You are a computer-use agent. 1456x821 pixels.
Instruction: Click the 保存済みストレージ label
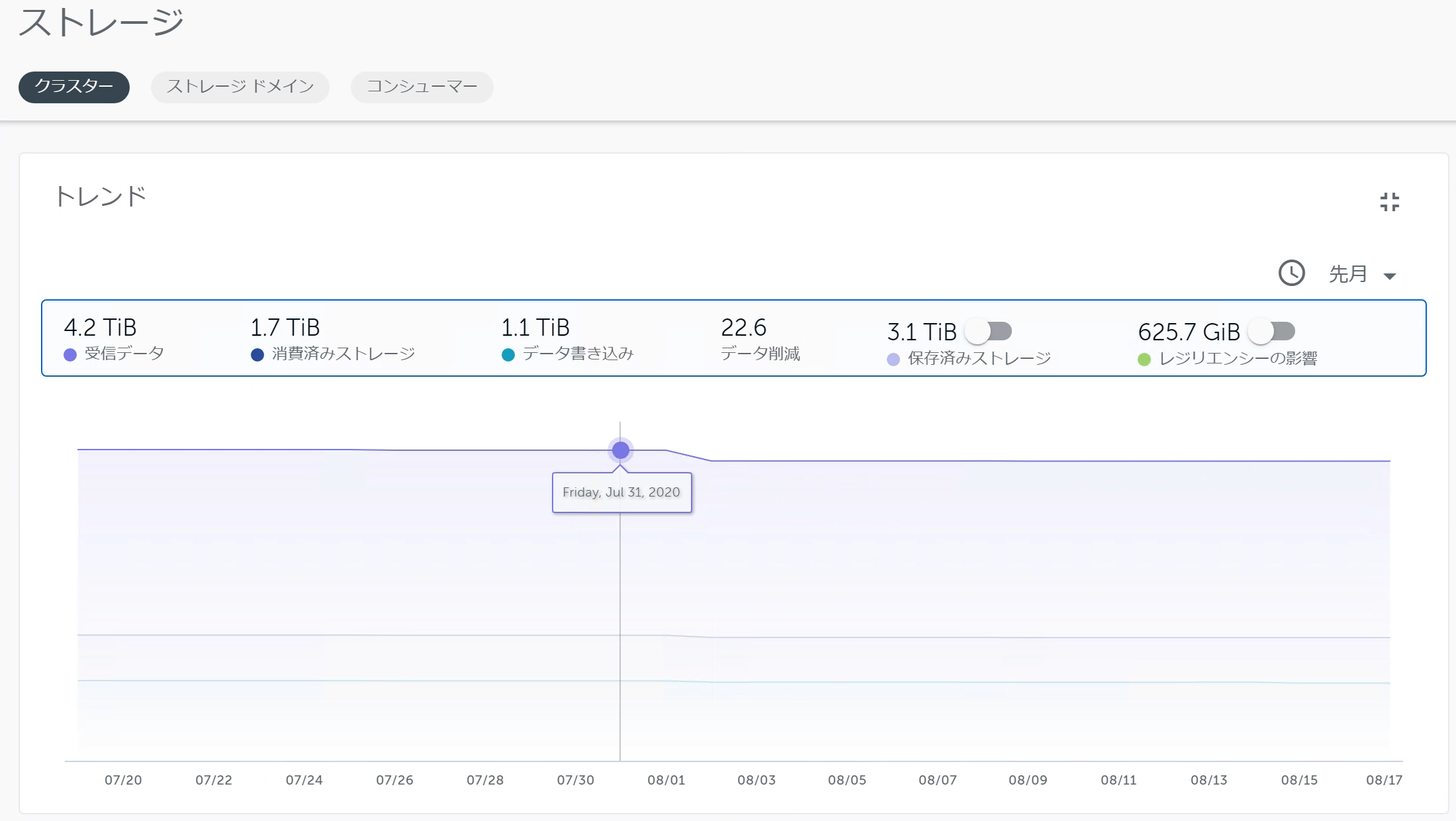[x=979, y=358]
